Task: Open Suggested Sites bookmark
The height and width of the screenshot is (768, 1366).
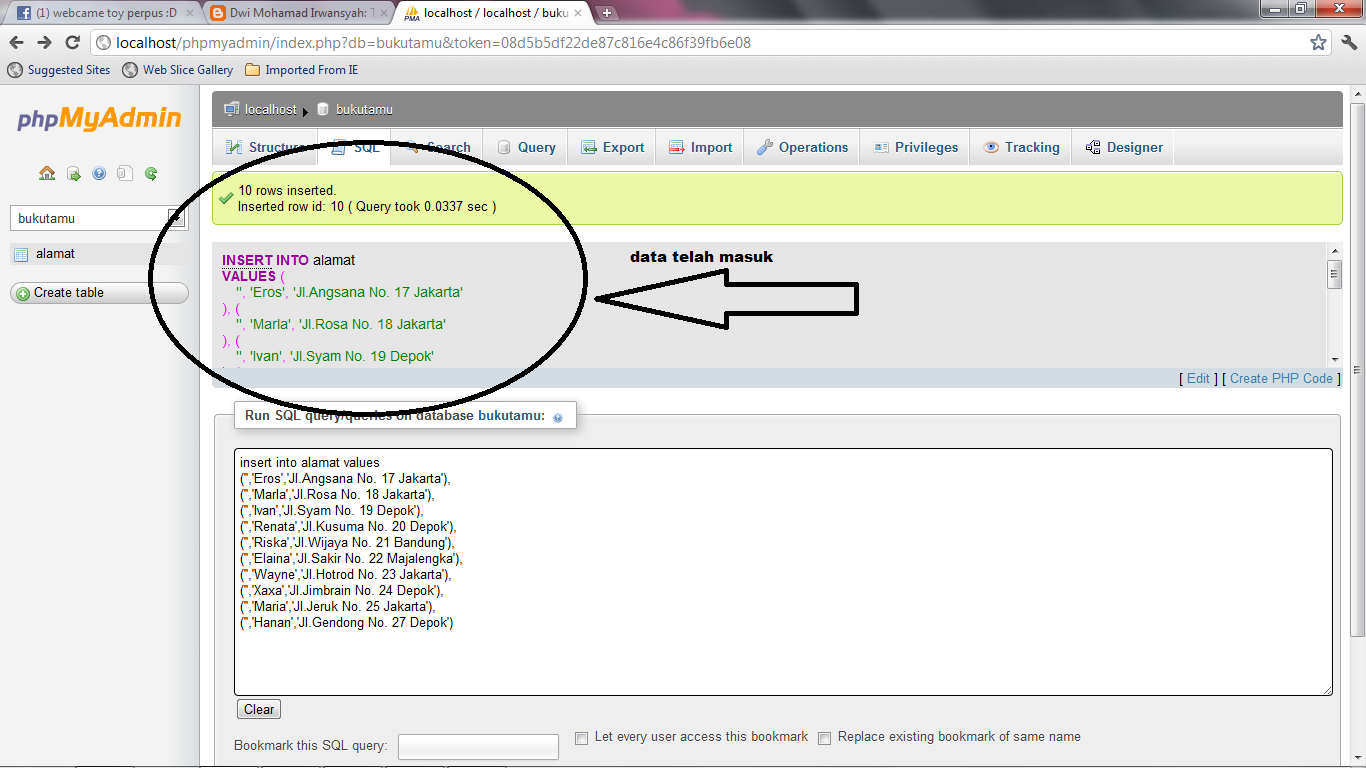Action: tap(59, 70)
